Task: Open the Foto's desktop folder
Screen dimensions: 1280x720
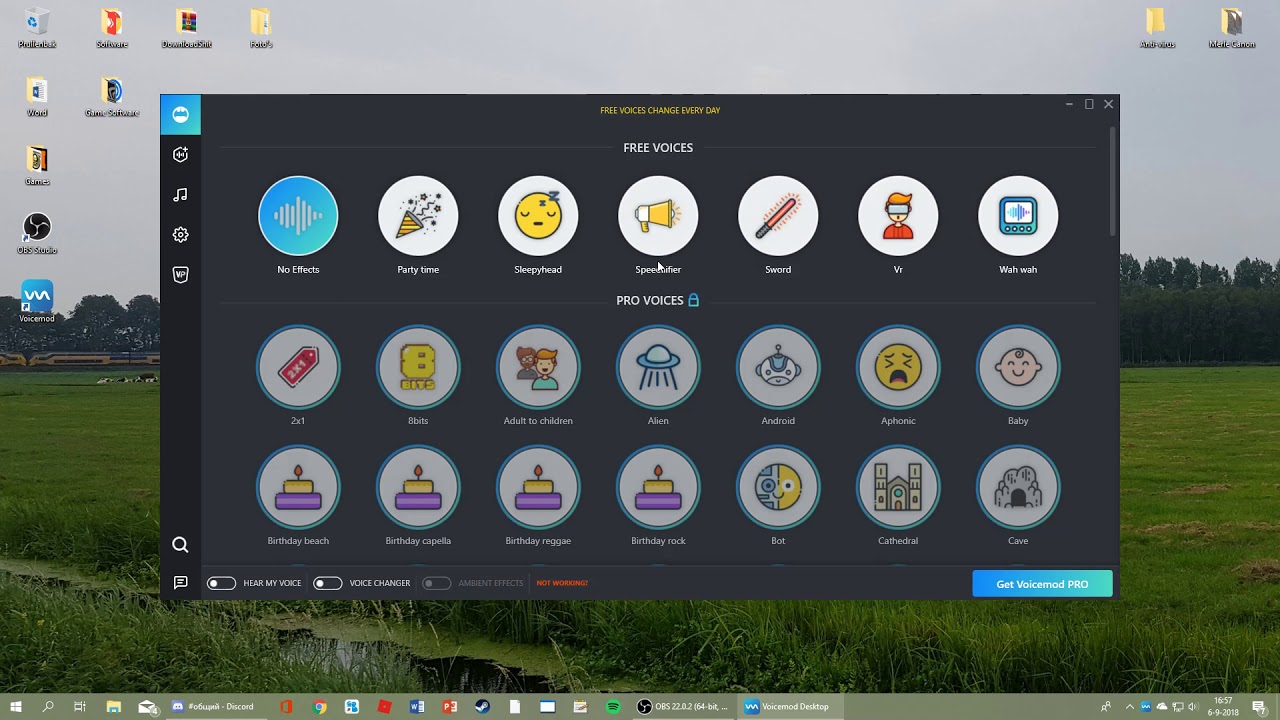Action: [261, 28]
